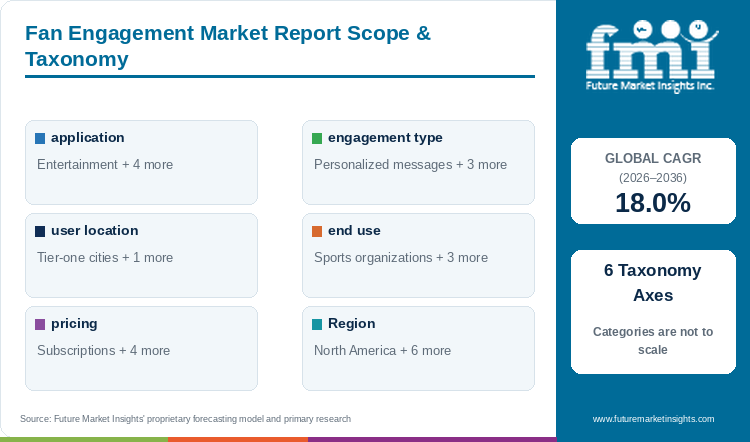Select the pricing heading

74,324
